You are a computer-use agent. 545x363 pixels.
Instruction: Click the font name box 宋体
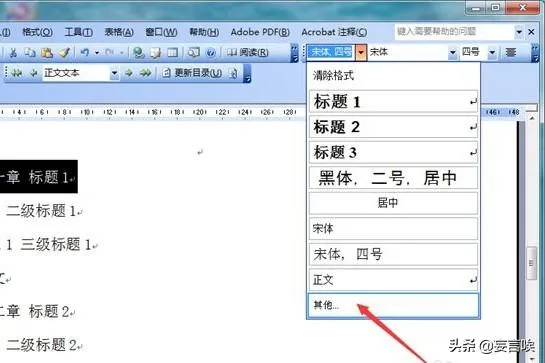tap(408, 52)
